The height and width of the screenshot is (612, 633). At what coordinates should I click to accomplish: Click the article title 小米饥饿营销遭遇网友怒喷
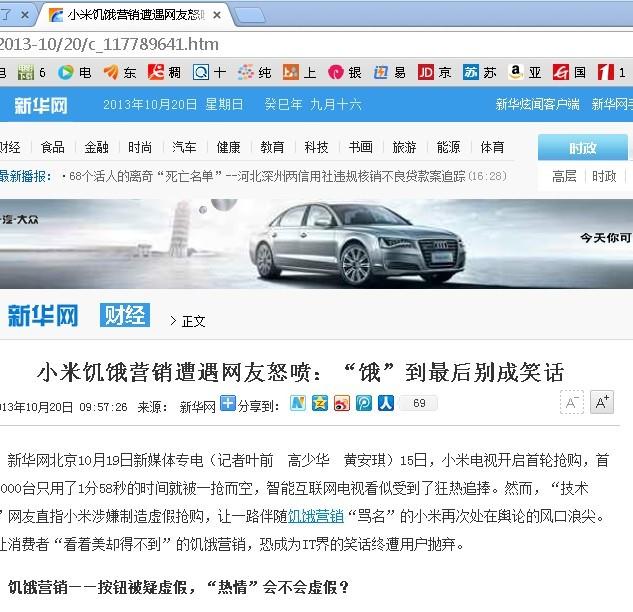tap(300, 372)
